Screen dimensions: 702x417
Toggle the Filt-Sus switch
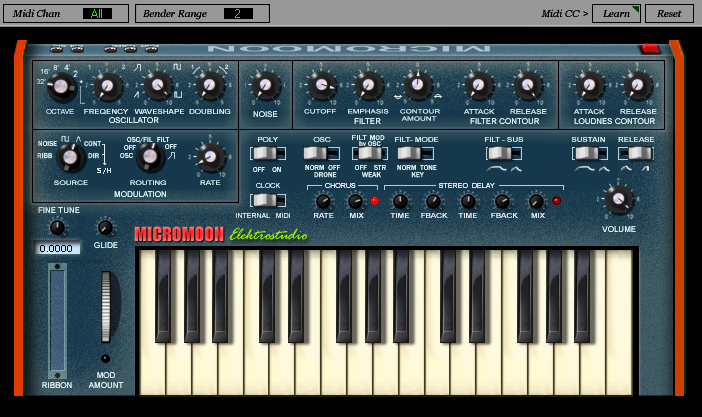click(x=504, y=154)
